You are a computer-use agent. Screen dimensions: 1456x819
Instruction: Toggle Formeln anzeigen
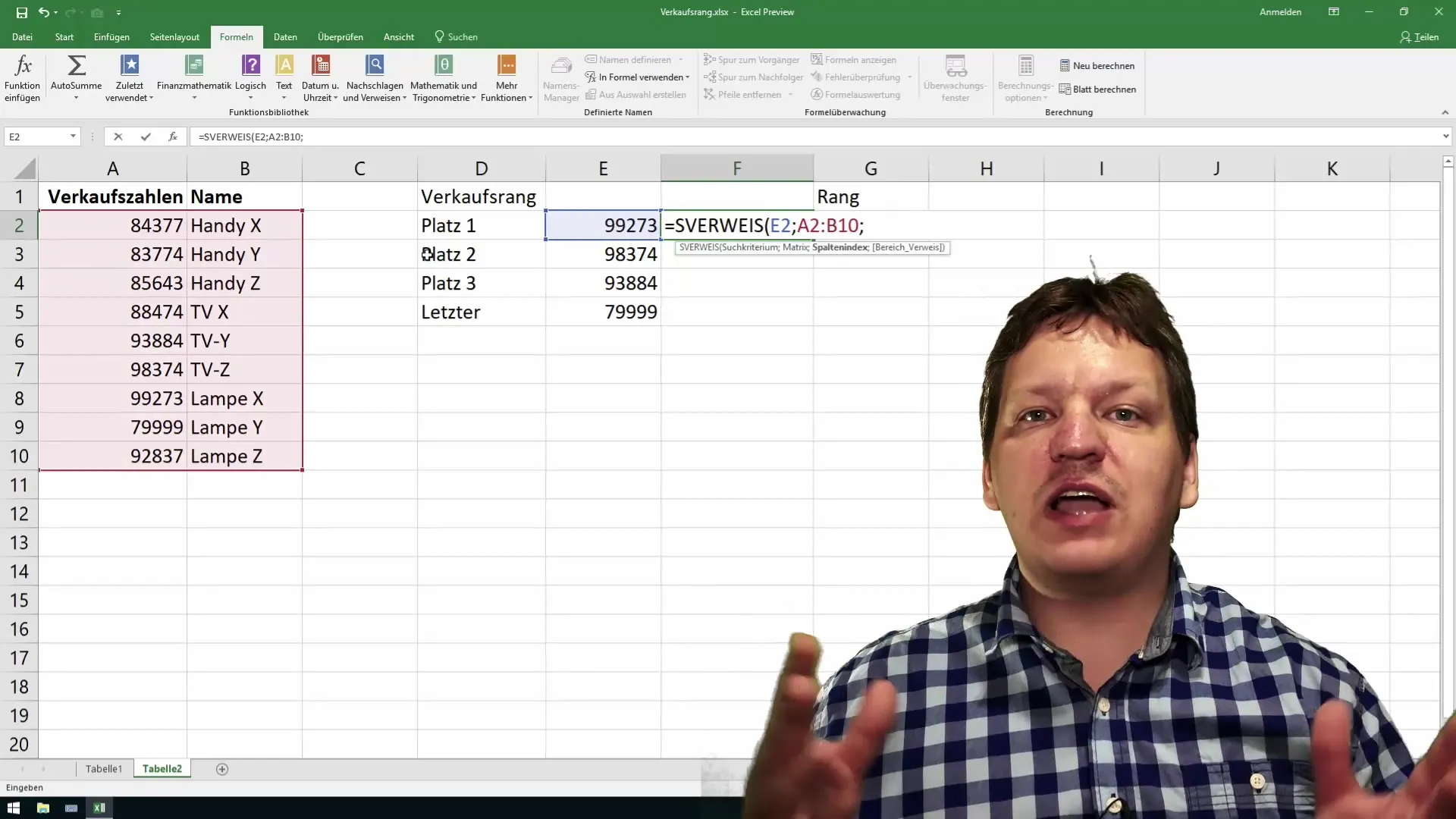853,60
